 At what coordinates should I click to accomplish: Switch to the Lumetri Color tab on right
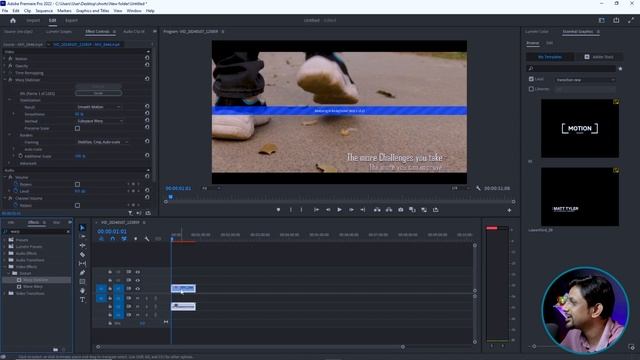point(537,31)
